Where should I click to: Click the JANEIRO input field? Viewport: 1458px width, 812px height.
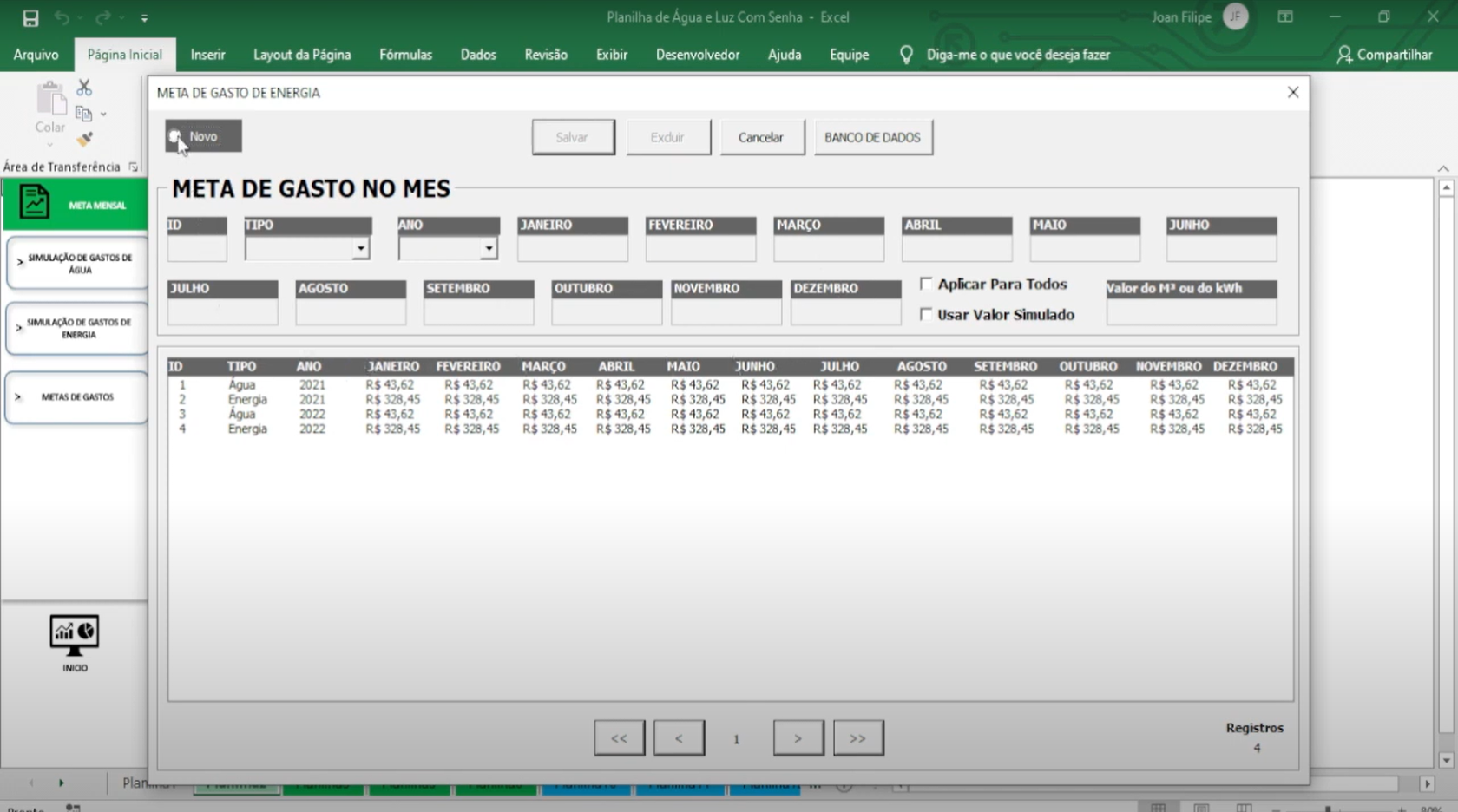point(573,249)
